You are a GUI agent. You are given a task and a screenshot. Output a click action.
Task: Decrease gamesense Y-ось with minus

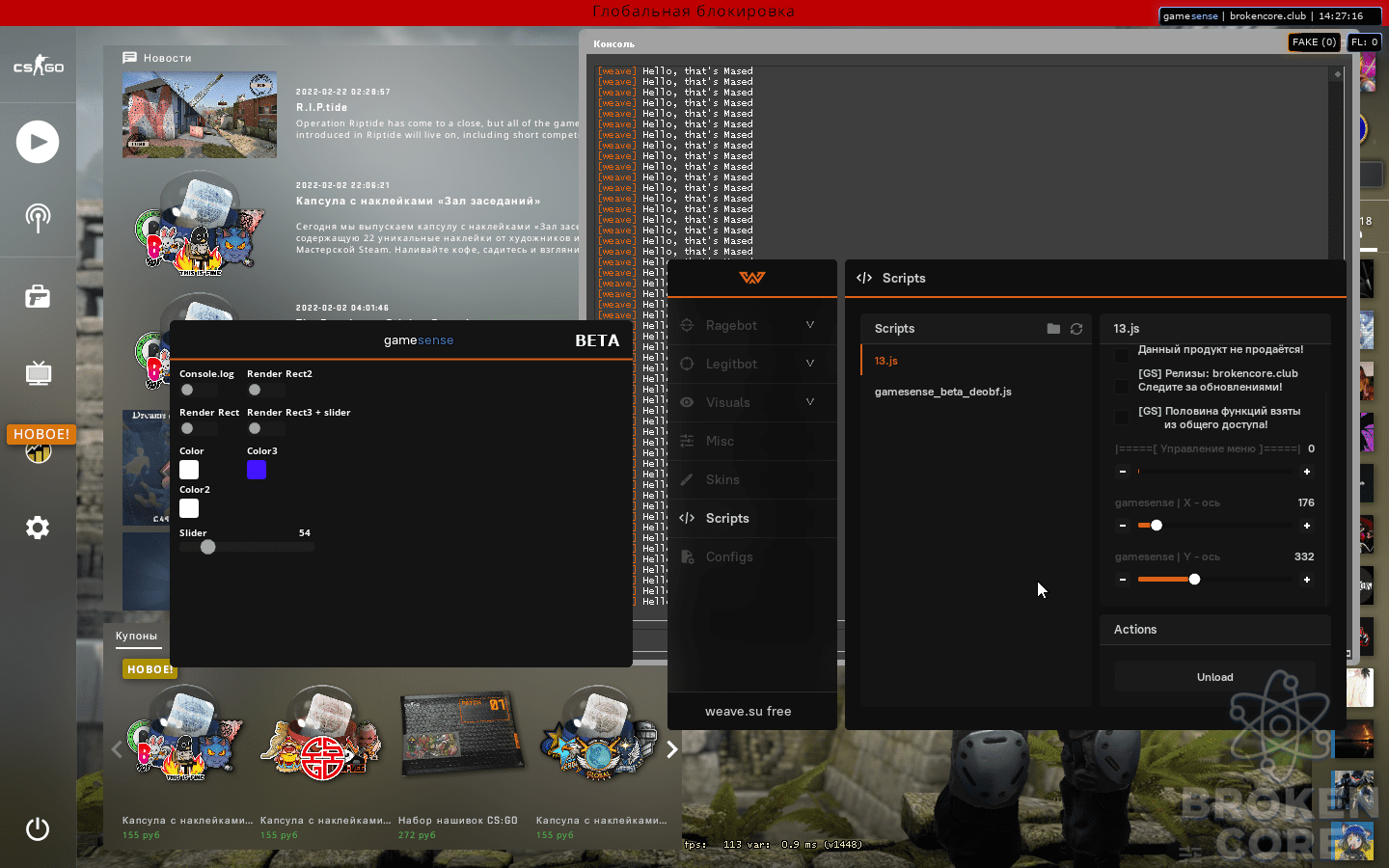pos(1123,580)
